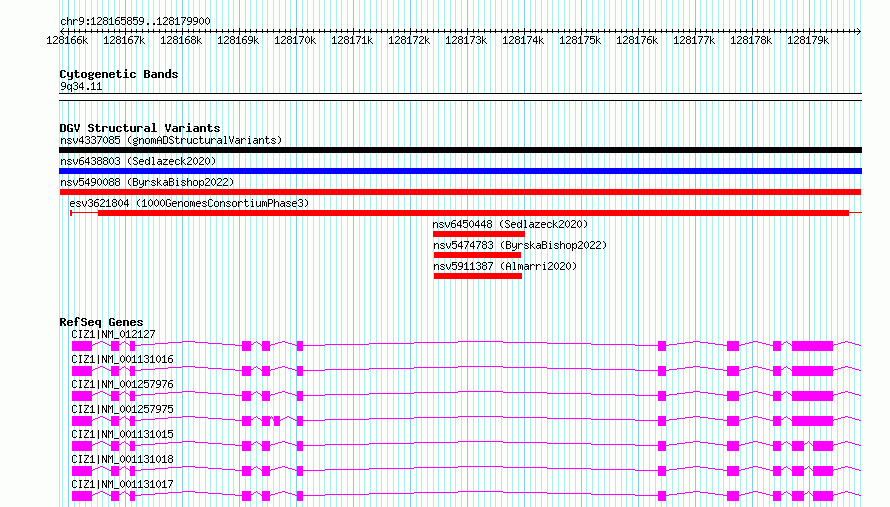Open the esv3621804 label link
The width and height of the screenshot is (890, 507).
tap(189, 203)
